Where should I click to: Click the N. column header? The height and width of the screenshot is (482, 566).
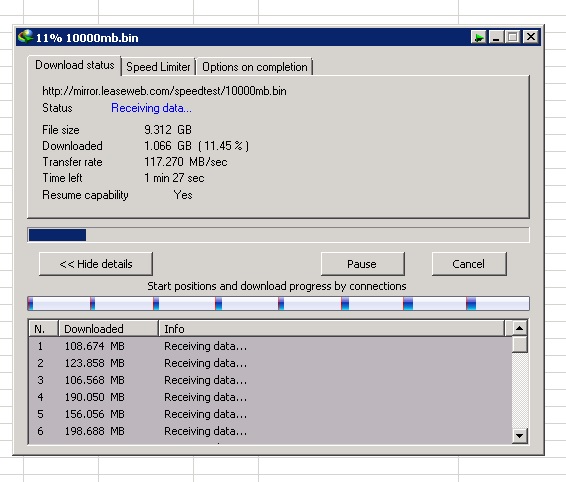(x=43, y=329)
